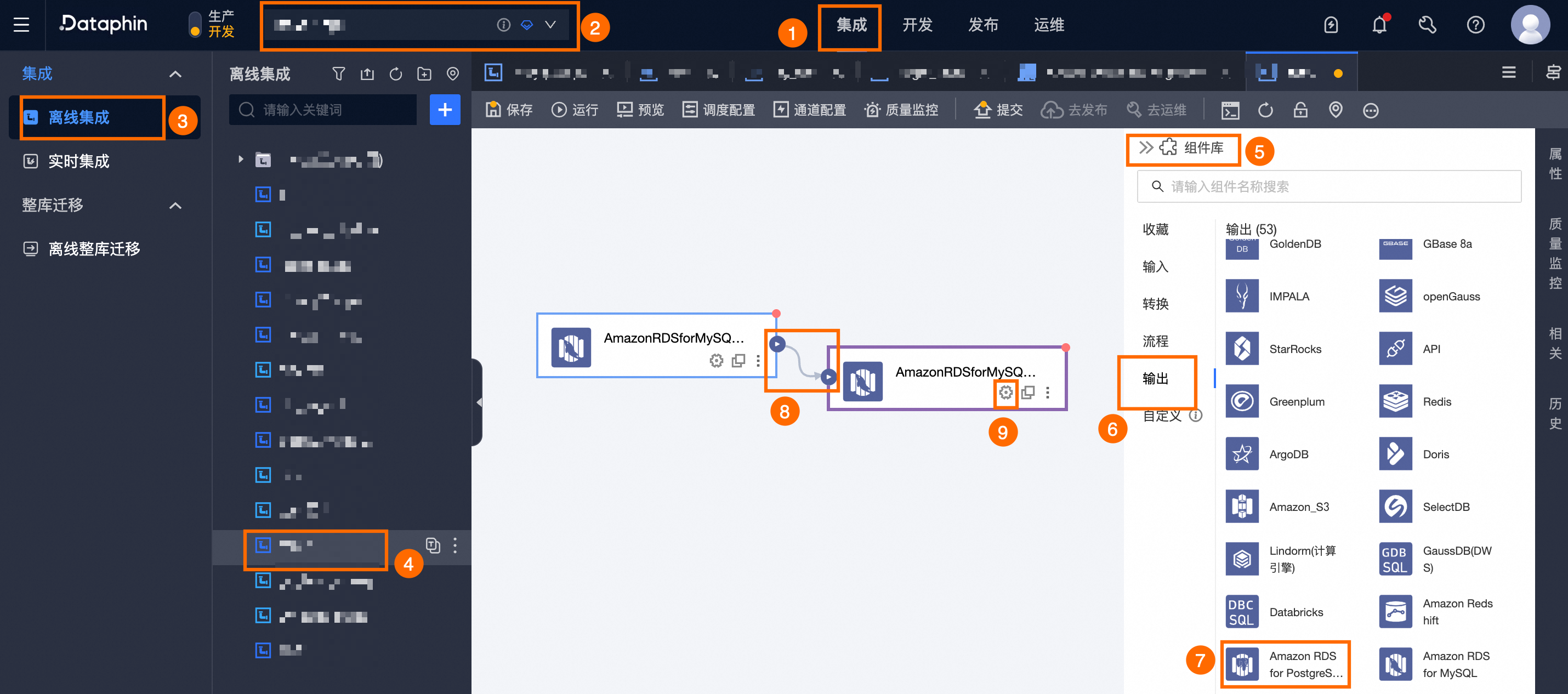Click 保存 in the toolbar
The width and height of the screenshot is (1568, 694).
coord(509,110)
